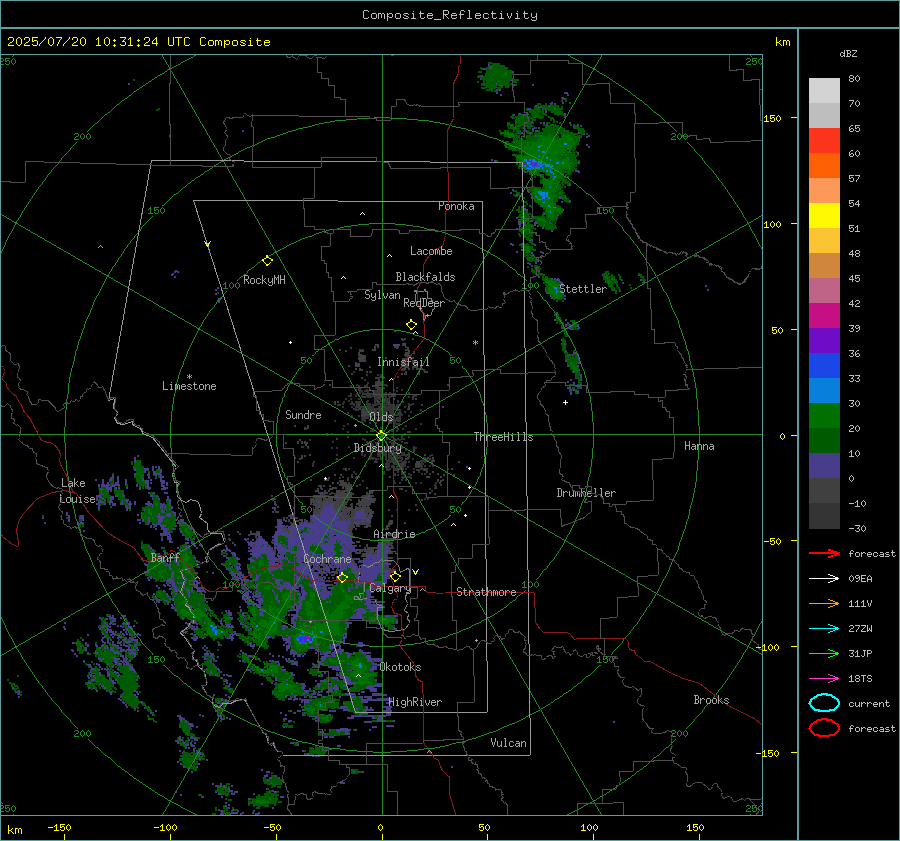Click the Composite_Reflectivity title
Screen dimensions: 900x841
tap(449, 15)
